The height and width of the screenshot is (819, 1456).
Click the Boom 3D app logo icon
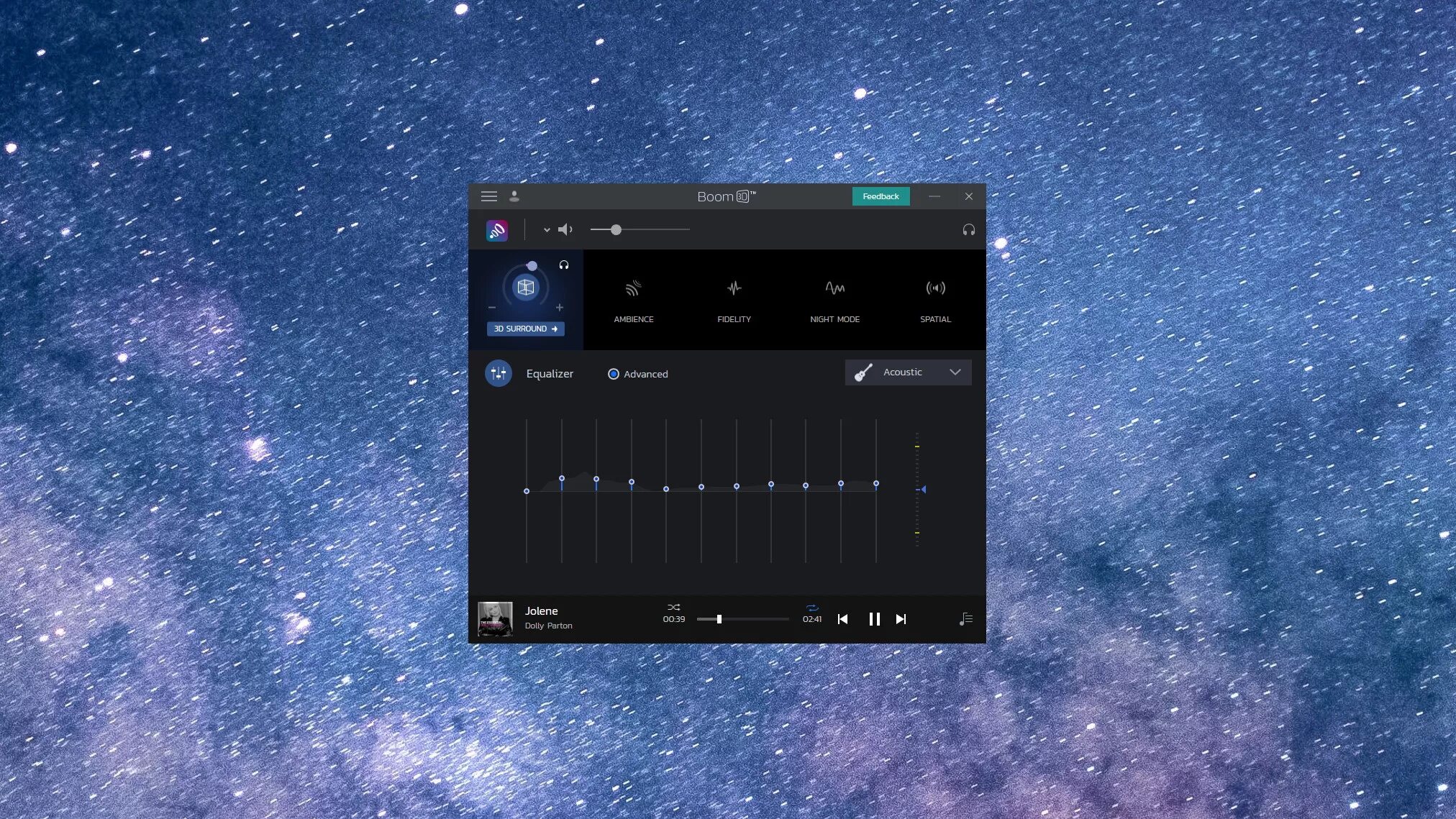tap(496, 230)
